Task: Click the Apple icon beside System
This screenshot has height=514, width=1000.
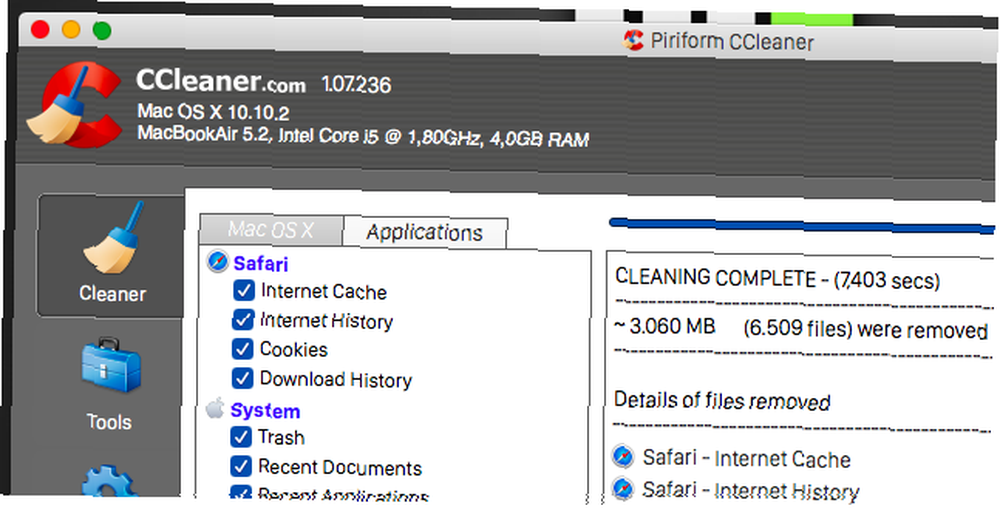Action: (216, 408)
